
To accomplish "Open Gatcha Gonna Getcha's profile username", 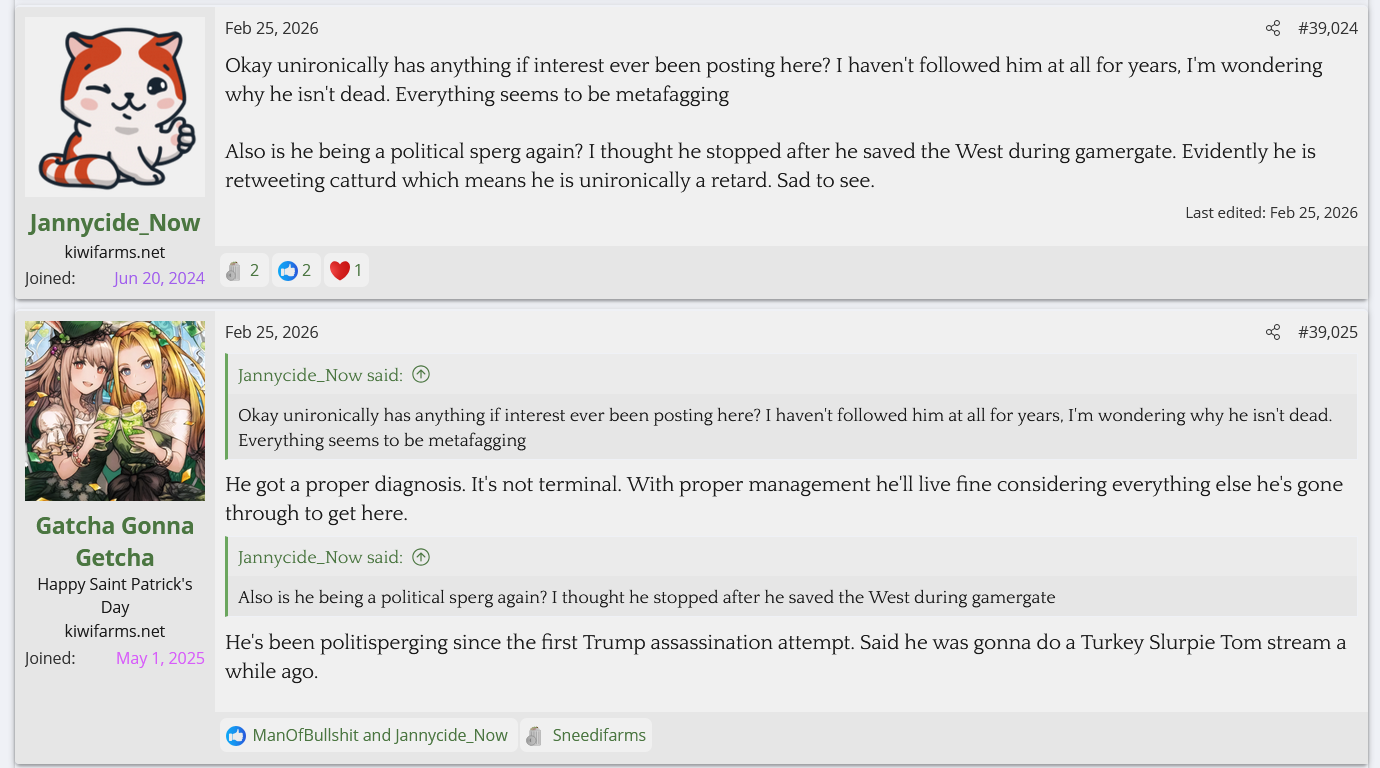I will (115, 541).
